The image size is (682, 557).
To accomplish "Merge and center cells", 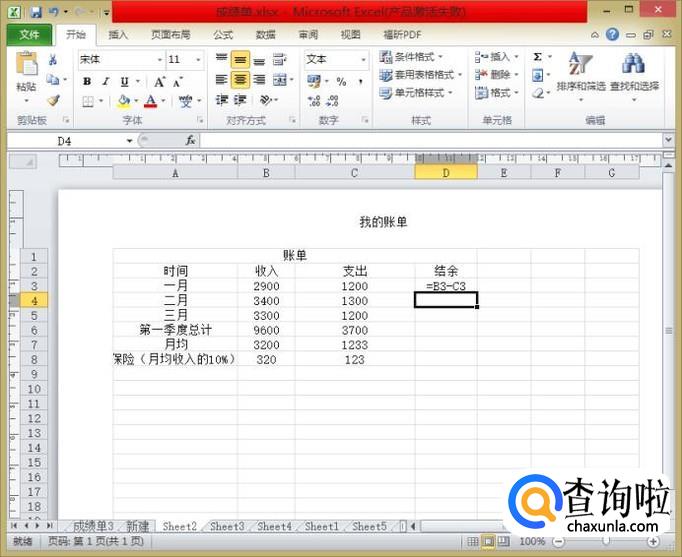I will 280,80.
